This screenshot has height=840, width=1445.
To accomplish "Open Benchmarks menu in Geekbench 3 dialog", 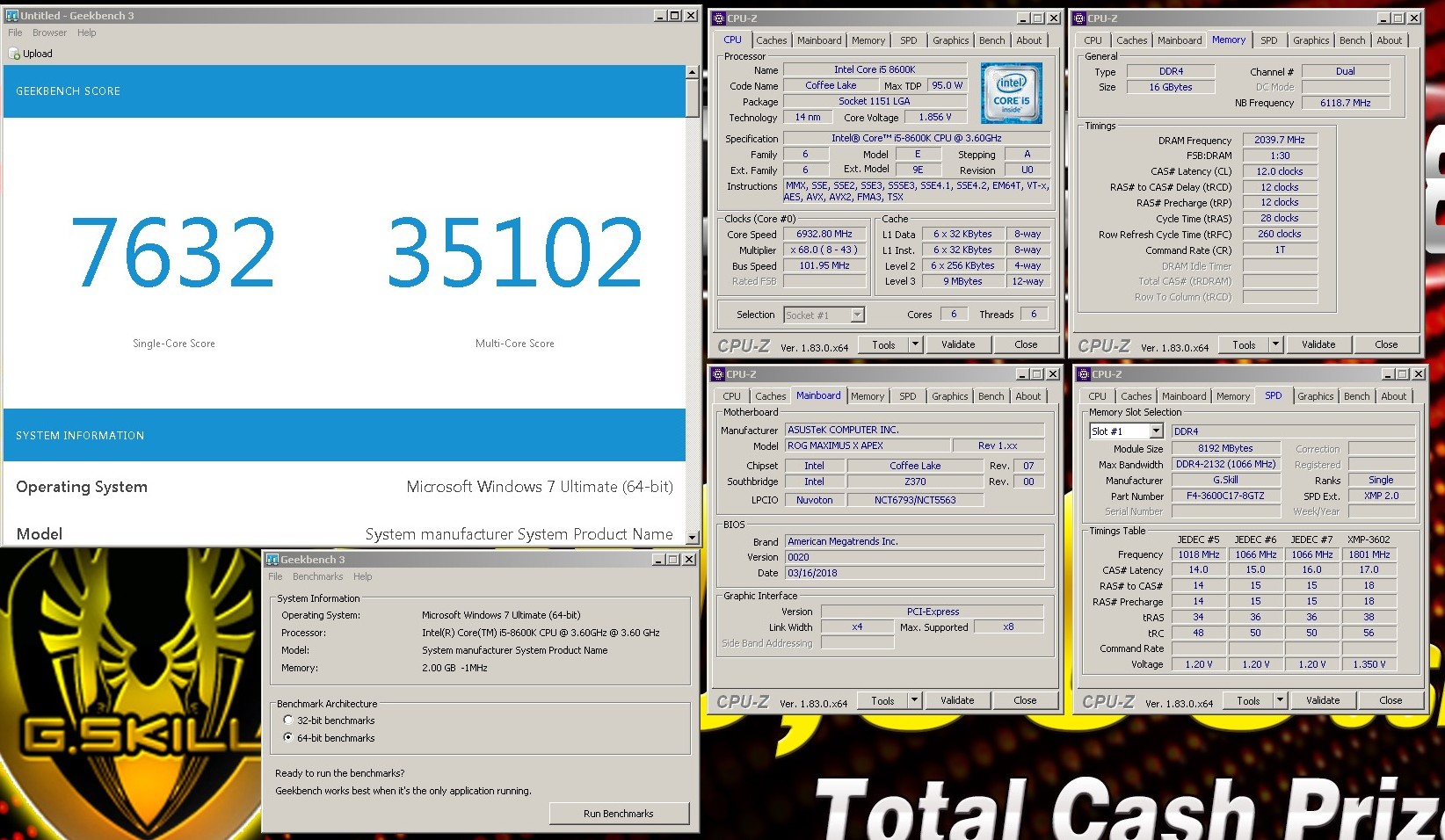I will point(317,576).
